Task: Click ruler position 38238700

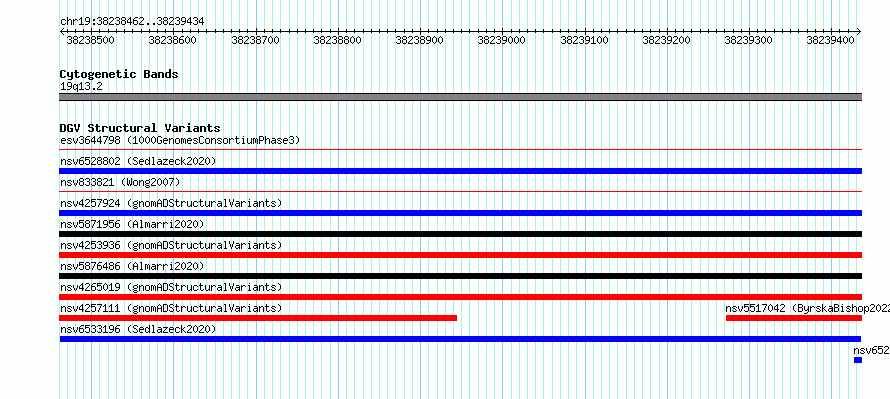Action: tap(256, 40)
